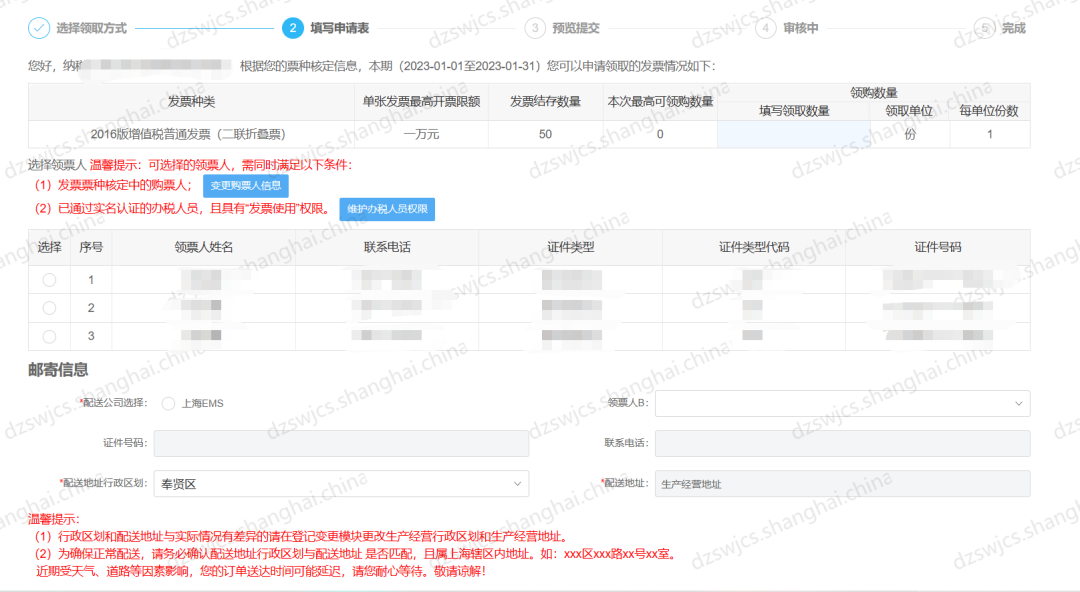Select the recipient radio button in row 1
Viewport: 1080px width, 592px height.
49,280
